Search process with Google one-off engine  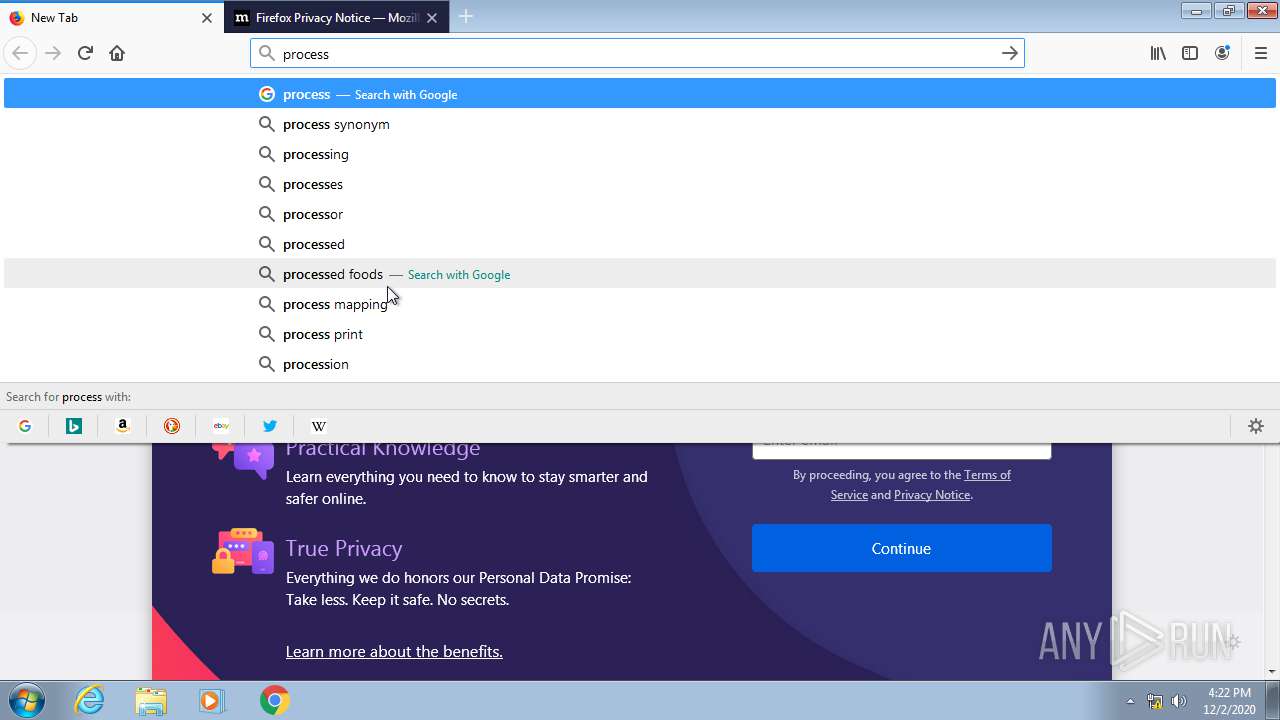[25, 426]
